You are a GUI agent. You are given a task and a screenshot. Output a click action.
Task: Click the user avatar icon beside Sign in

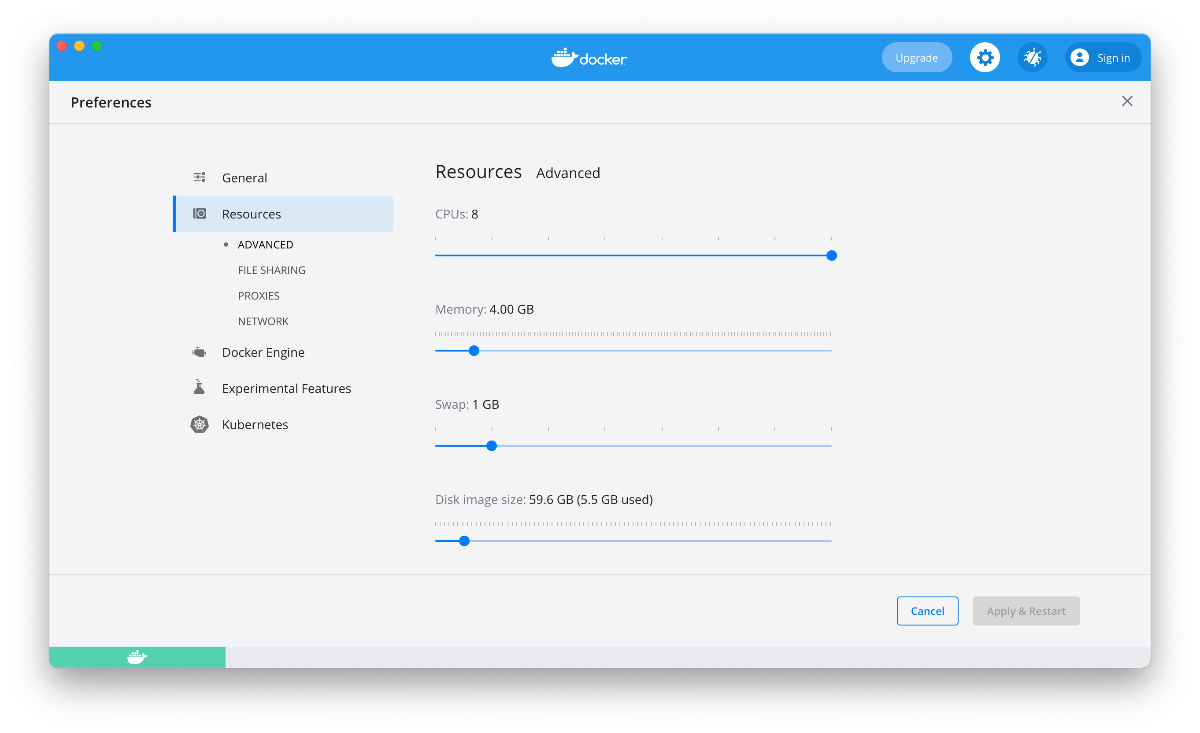coord(1079,58)
